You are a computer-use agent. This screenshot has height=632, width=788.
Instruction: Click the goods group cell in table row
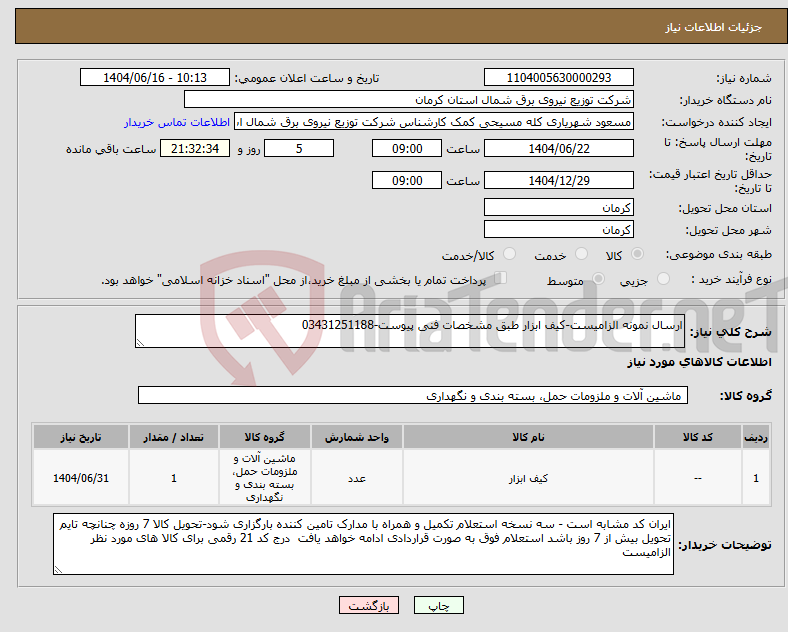click(x=265, y=478)
